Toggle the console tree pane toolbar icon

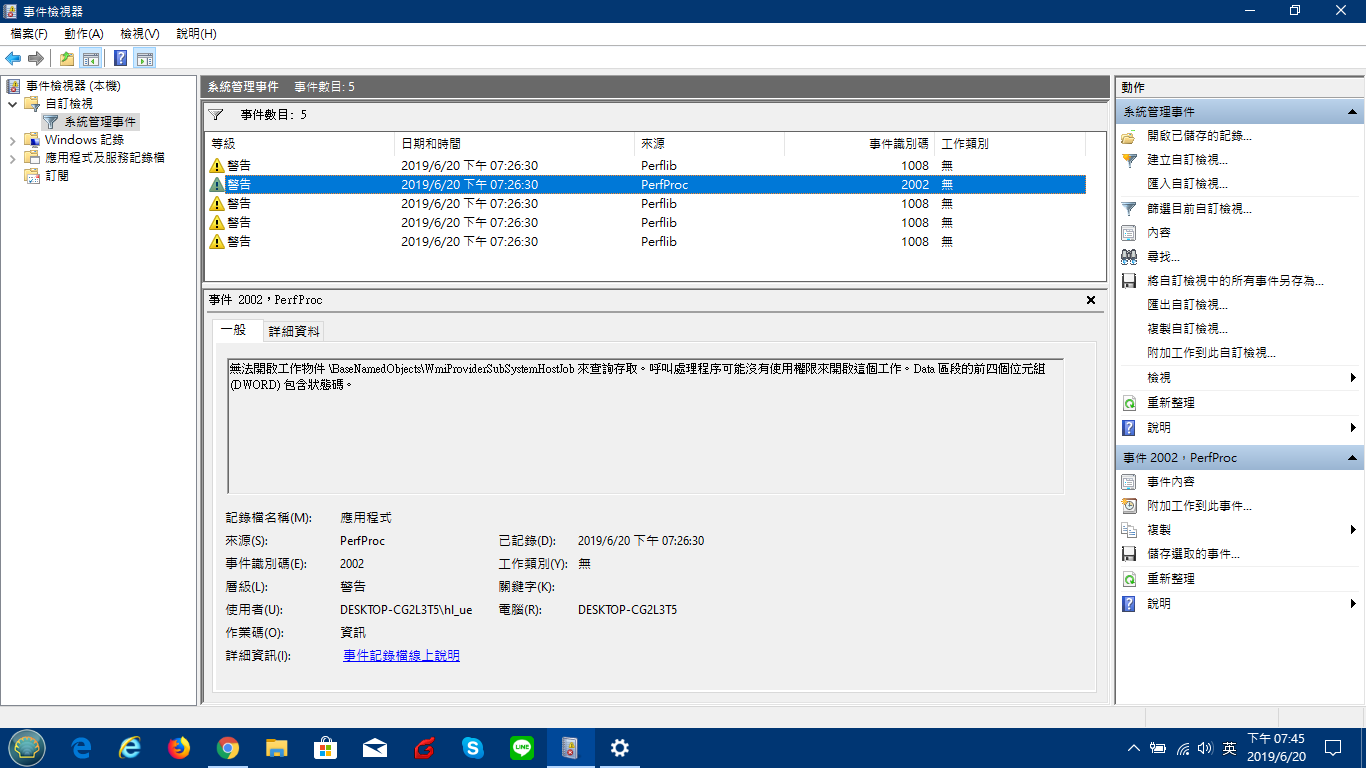point(90,58)
